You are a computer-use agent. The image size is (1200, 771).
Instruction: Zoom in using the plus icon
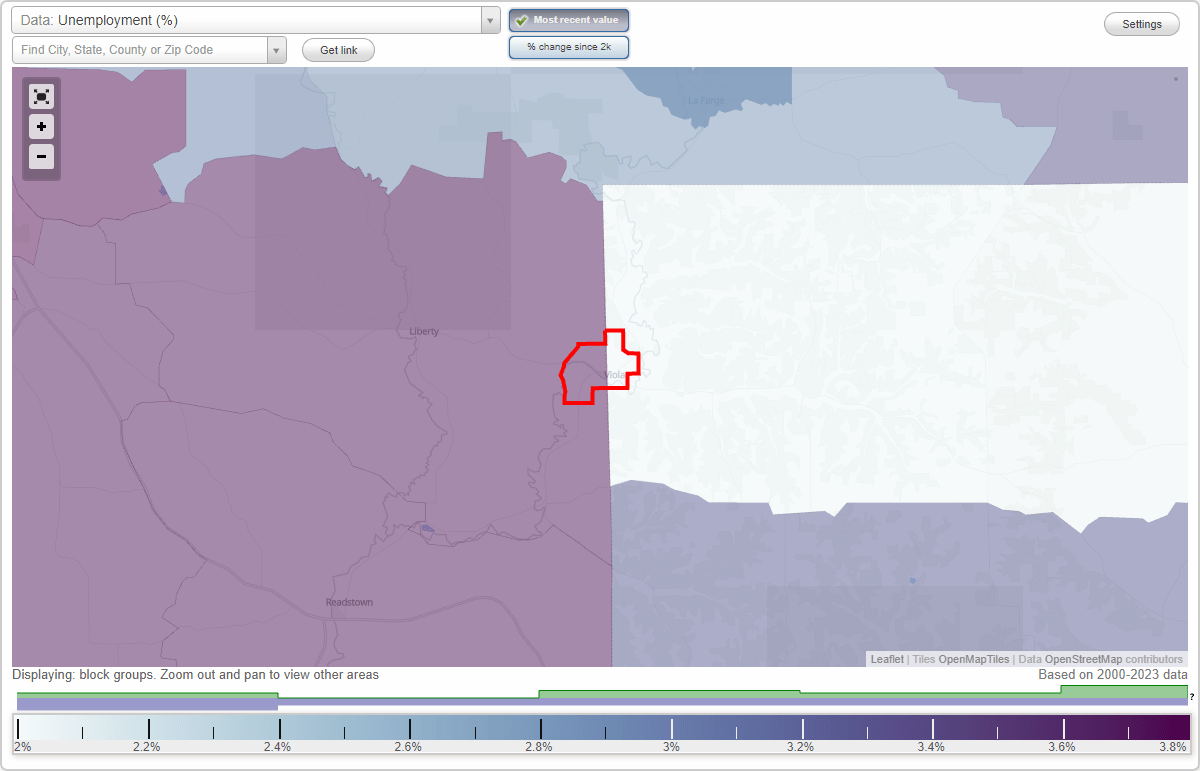(41, 127)
